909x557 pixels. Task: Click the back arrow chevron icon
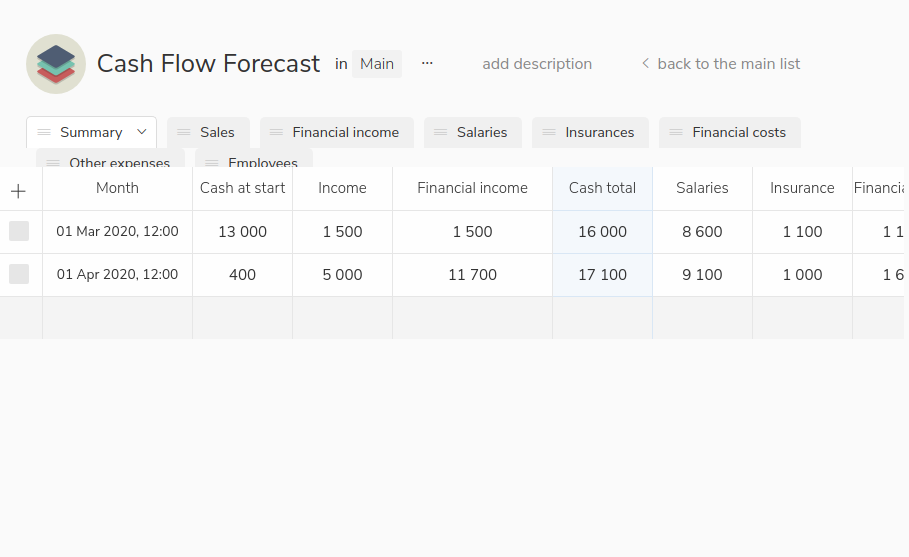click(645, 64)
